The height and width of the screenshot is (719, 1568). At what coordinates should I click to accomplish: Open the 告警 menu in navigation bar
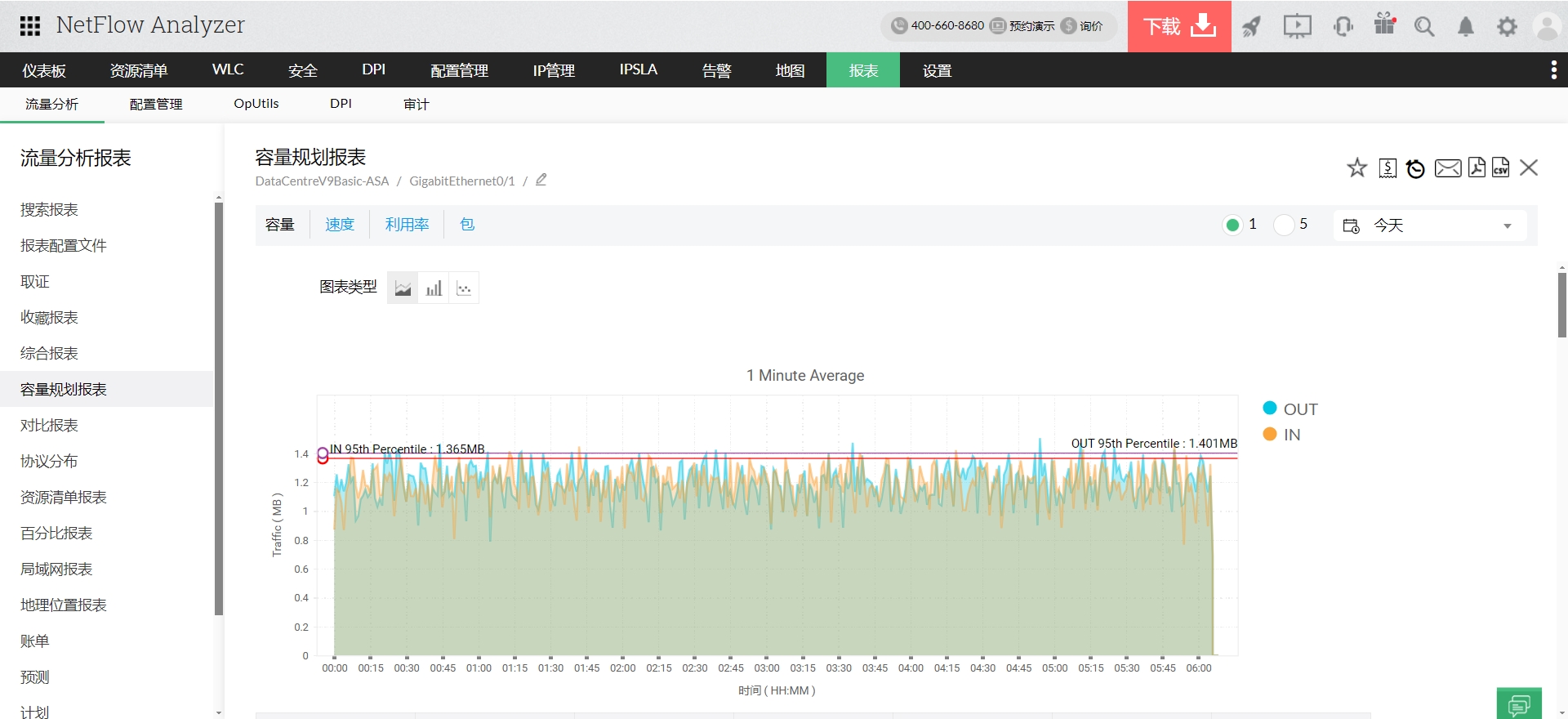point(716,70)
